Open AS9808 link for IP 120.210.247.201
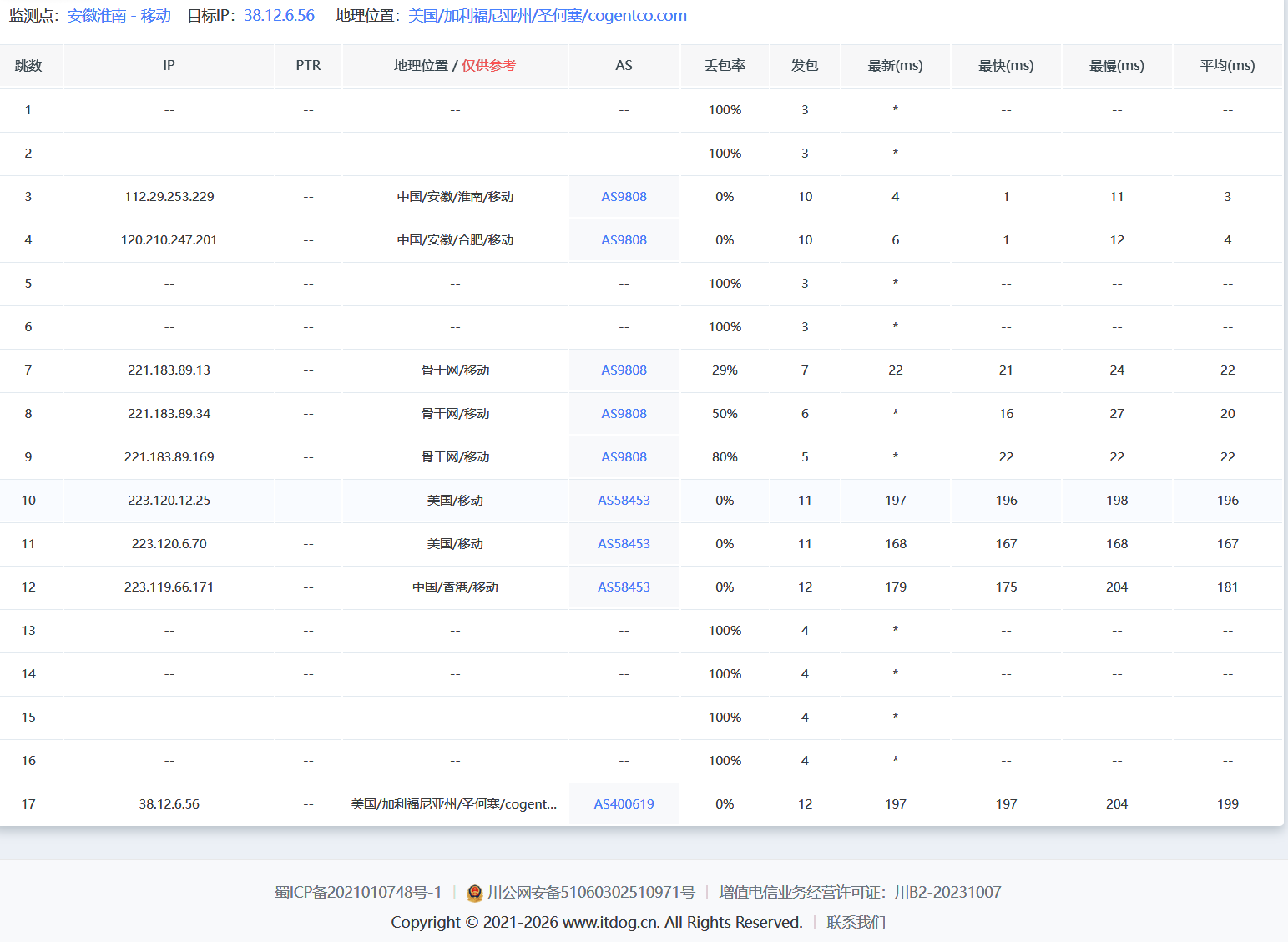Image resolution: width=1288 pixels, height=942 pixels. point(624,240)
